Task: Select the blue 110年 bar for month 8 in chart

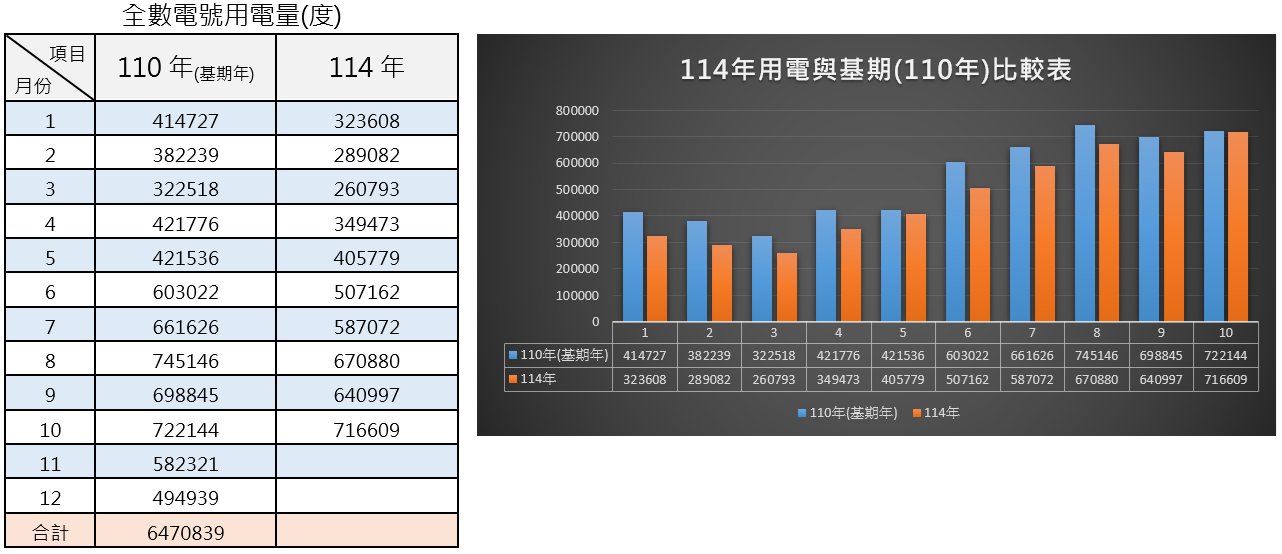Action: [x=1085, y=223]
